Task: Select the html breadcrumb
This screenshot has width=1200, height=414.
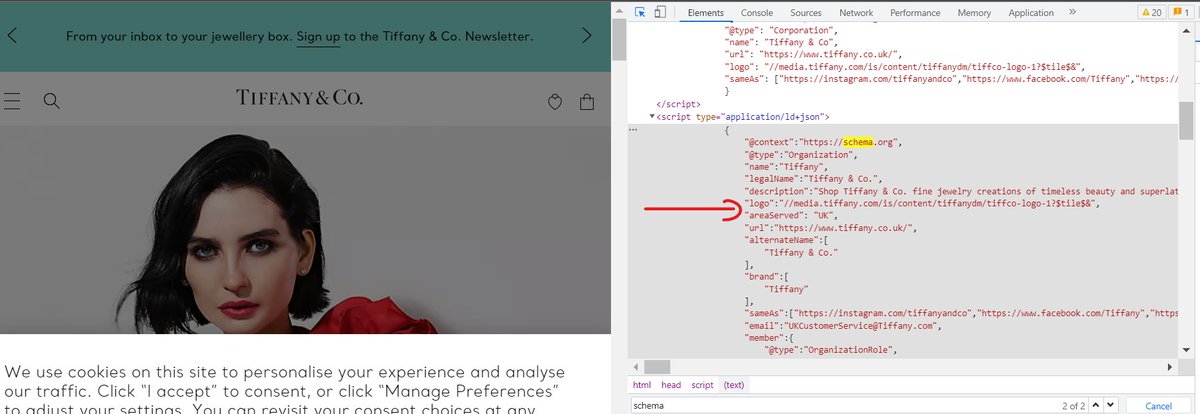Action: (642, 384)
